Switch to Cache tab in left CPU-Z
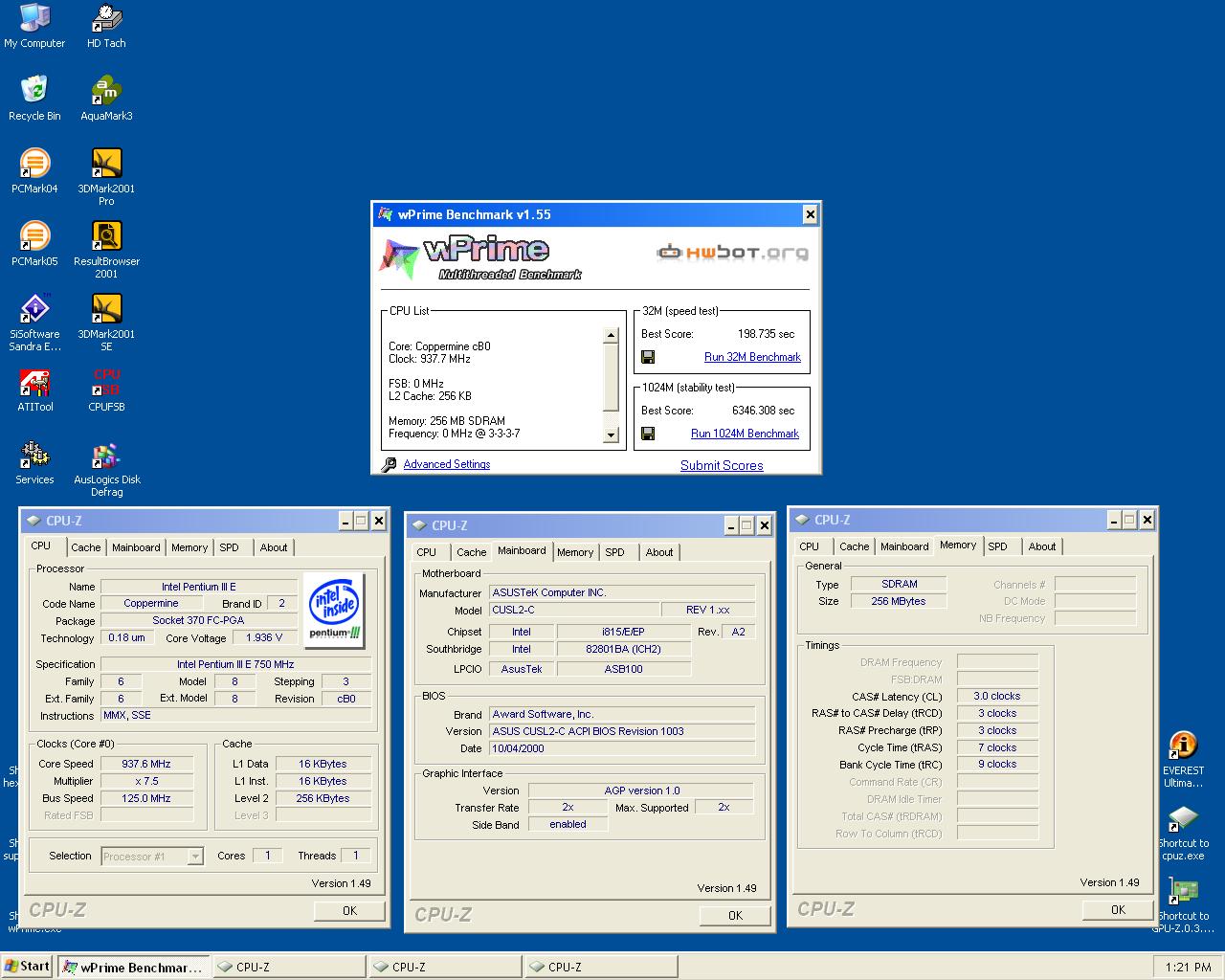The height and width of the screenshot is (980, 1225). pyautogui.click(x=85, y=547)
